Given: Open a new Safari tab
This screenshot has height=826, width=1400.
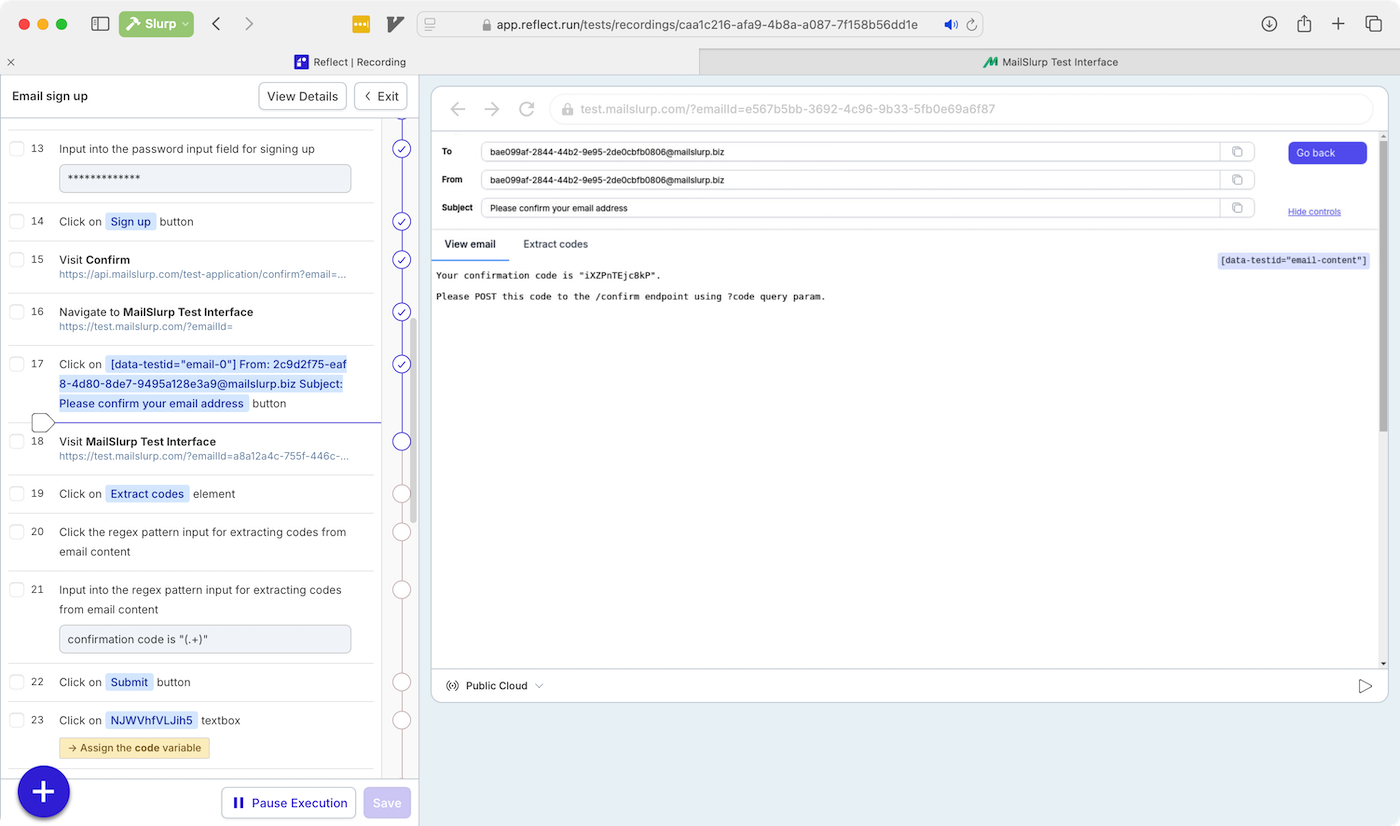Looking at the screenshot, I should point(1338,24).
